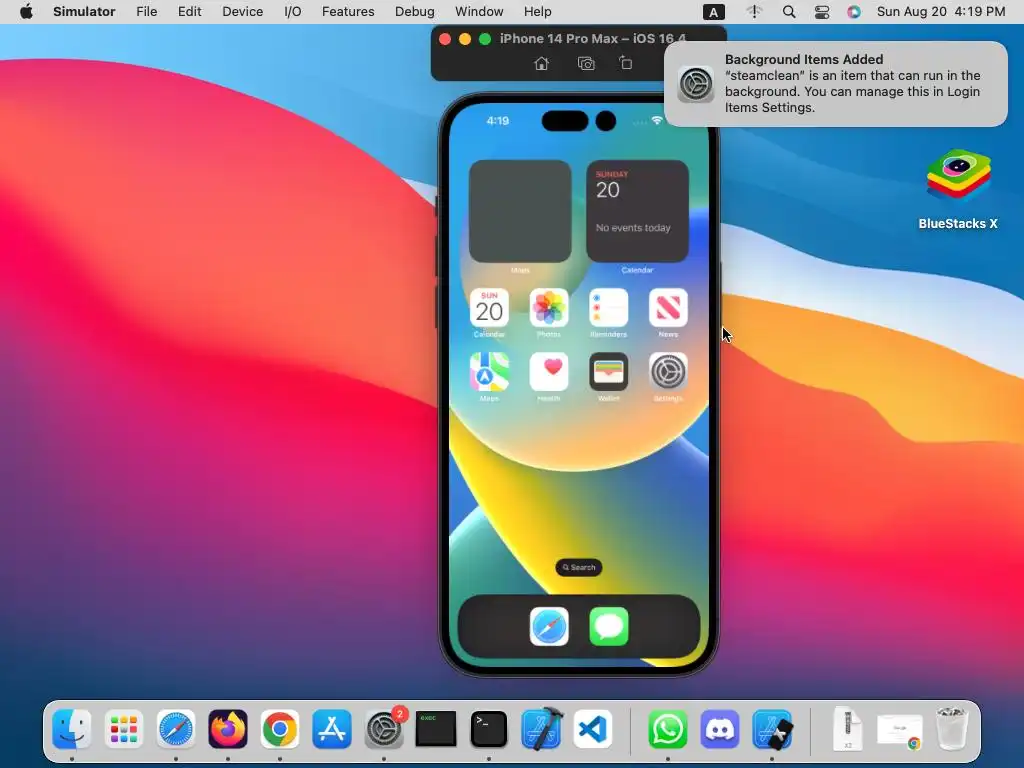Image resolution: width=1024 pixels, height=768 pixels.
Task: Open Visual Studio Code from the Dock
Action: point(593,729)
